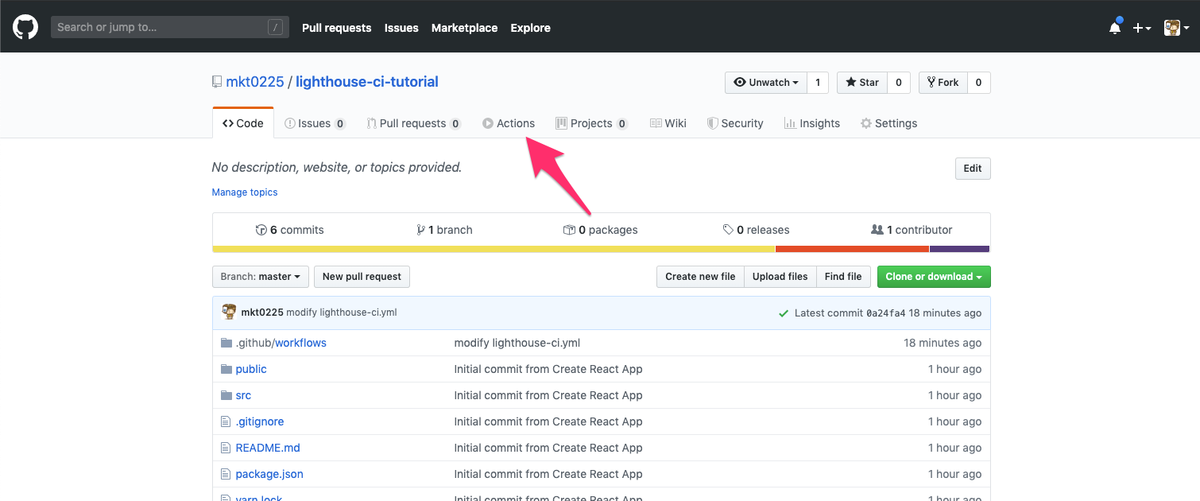
Task: Open the src folder
Action: click(x=243, y=395)
